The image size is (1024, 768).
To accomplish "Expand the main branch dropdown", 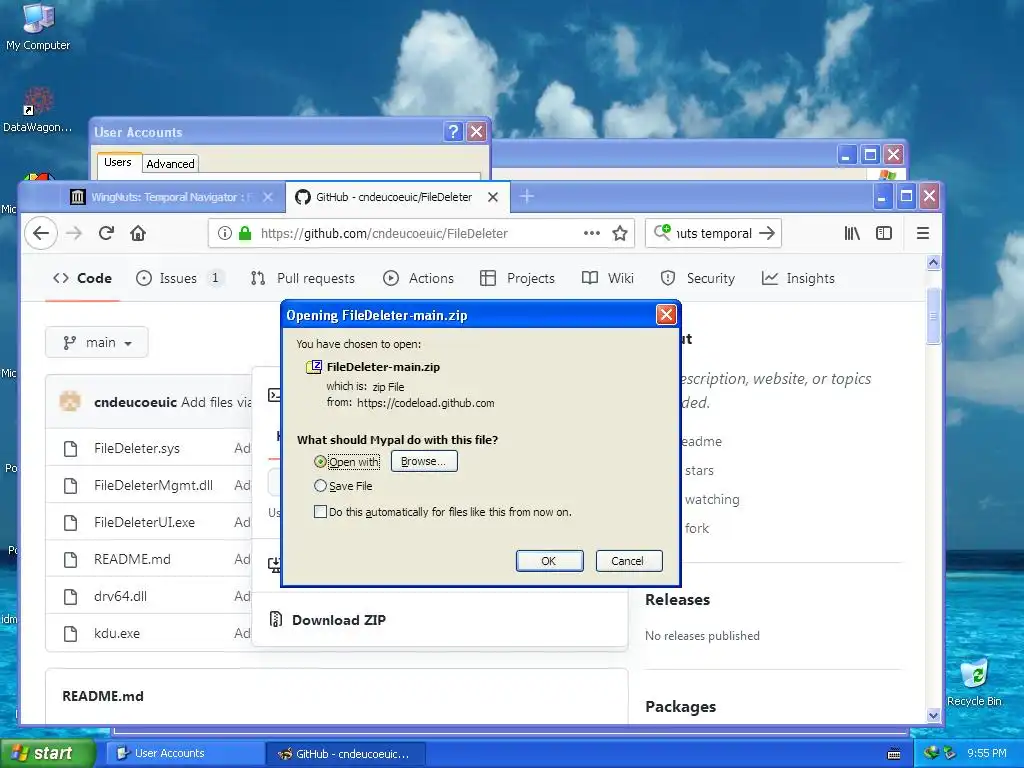I will 97,342.
